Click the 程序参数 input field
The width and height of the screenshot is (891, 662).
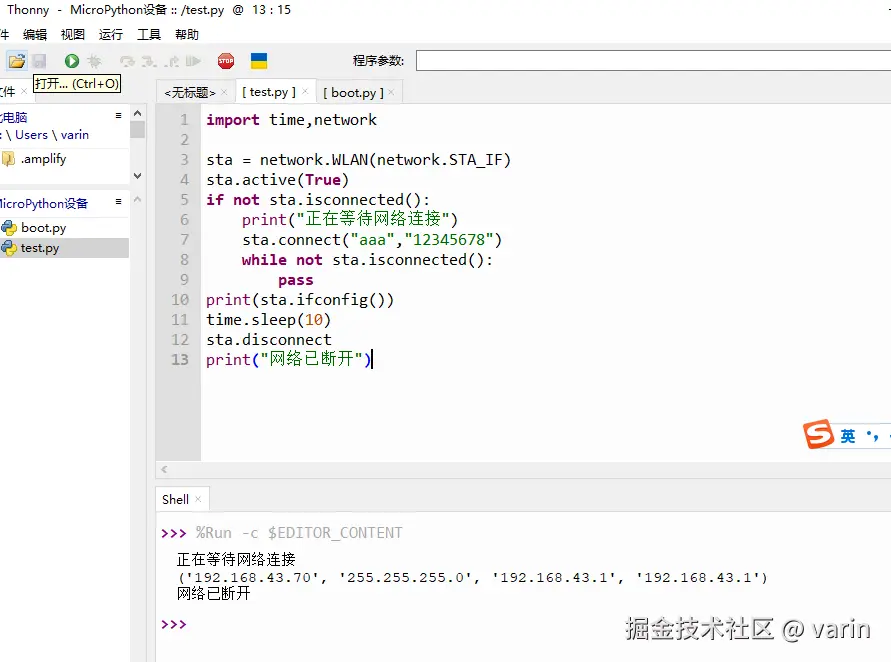(x=650, y=61)
